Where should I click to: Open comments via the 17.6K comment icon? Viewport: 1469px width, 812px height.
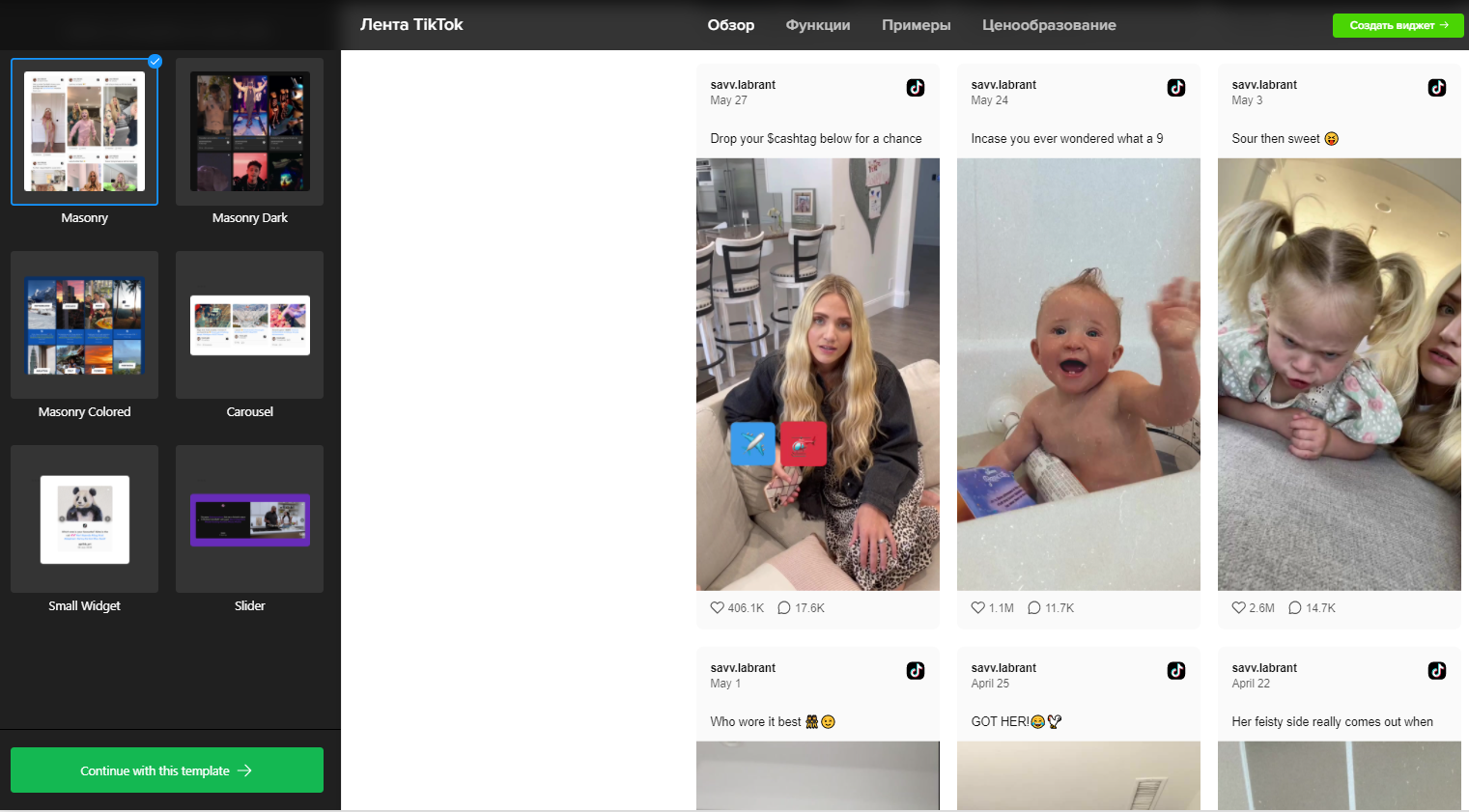pos(782,607)
